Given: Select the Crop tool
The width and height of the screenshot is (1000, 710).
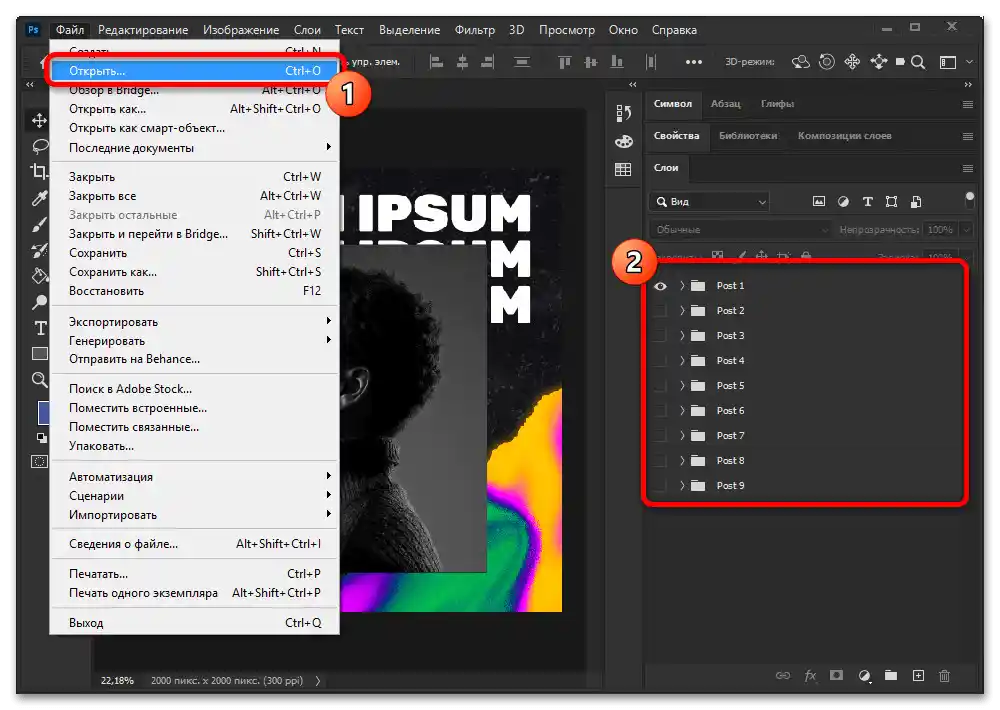Looking at the screenshot, I should click(x=40, y=172).
